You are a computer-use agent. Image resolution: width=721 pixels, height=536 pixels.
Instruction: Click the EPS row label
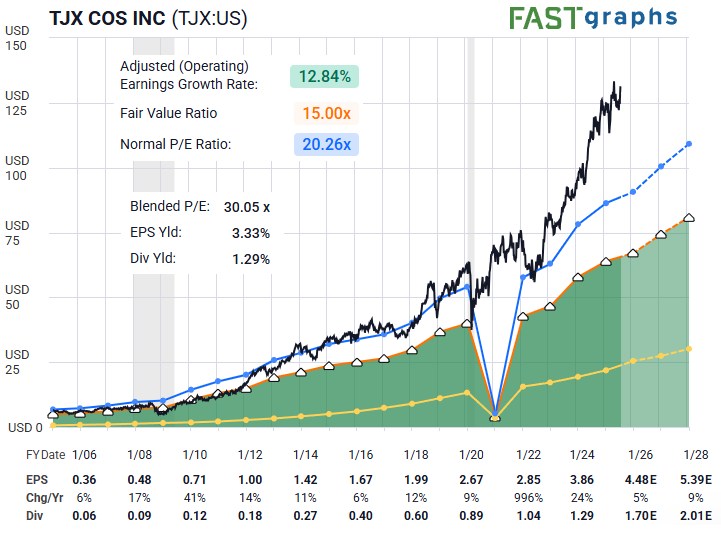37,480
